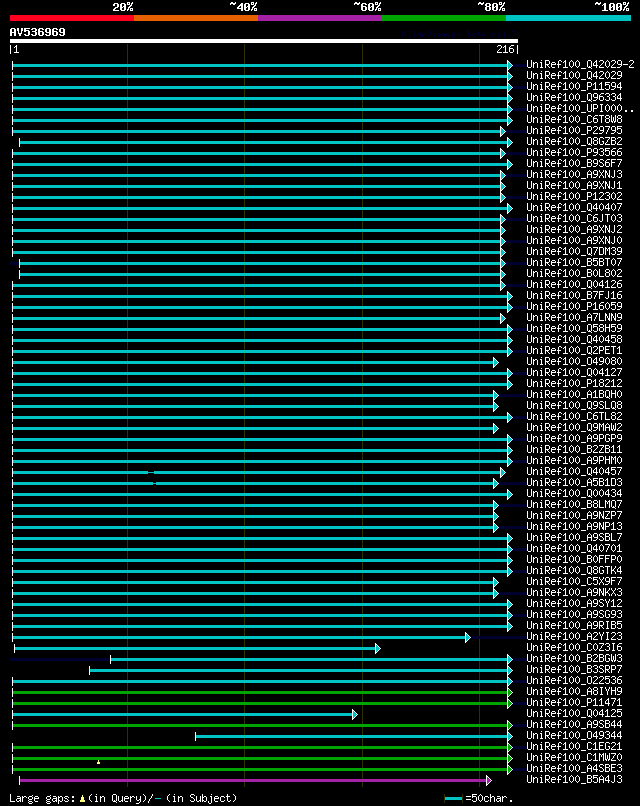Open hit UniRef100_Q2PET1
640x806 pixels.
[574, 351]
